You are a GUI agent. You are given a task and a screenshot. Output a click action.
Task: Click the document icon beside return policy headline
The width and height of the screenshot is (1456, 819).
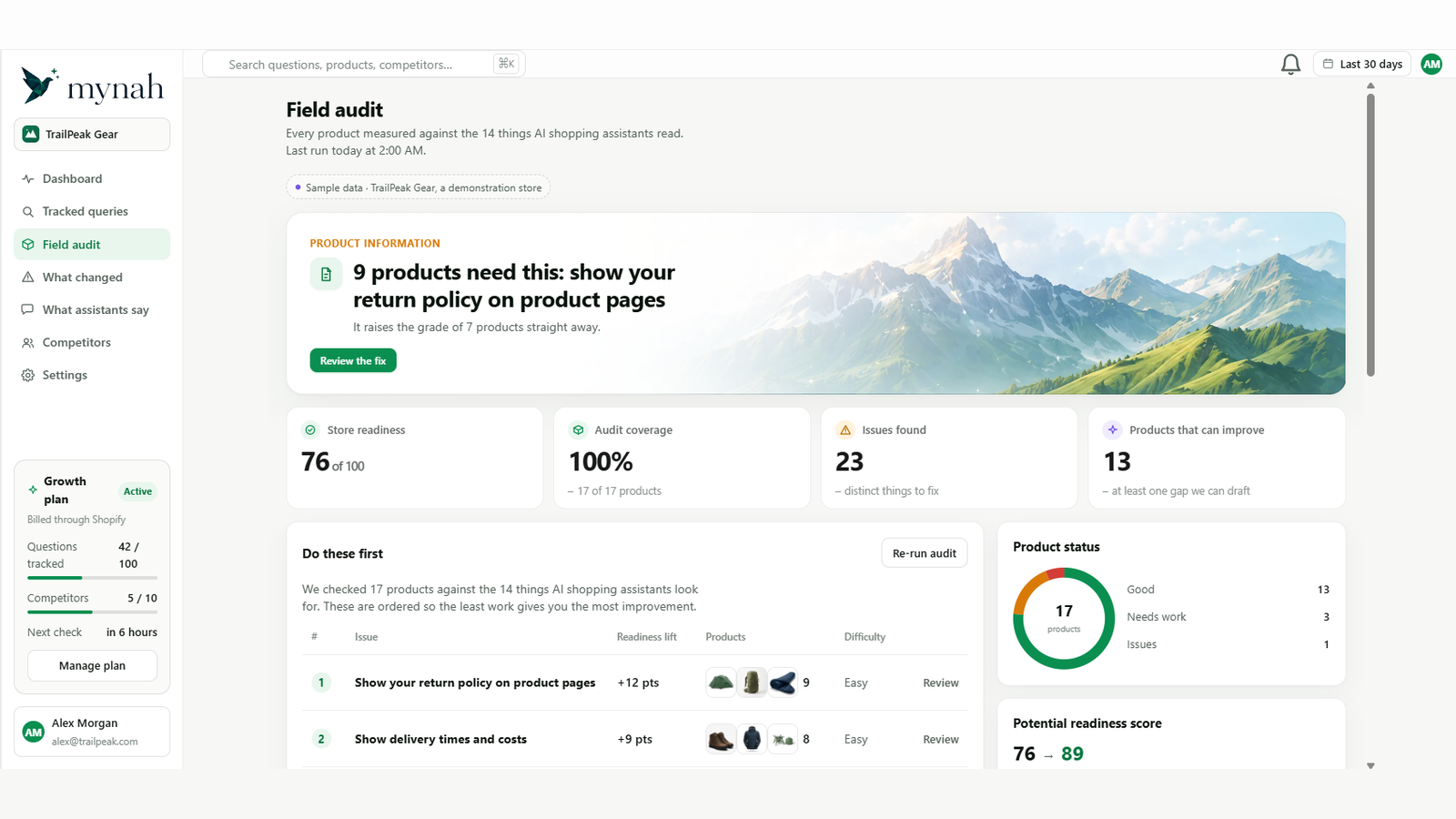tap(326, 274)
